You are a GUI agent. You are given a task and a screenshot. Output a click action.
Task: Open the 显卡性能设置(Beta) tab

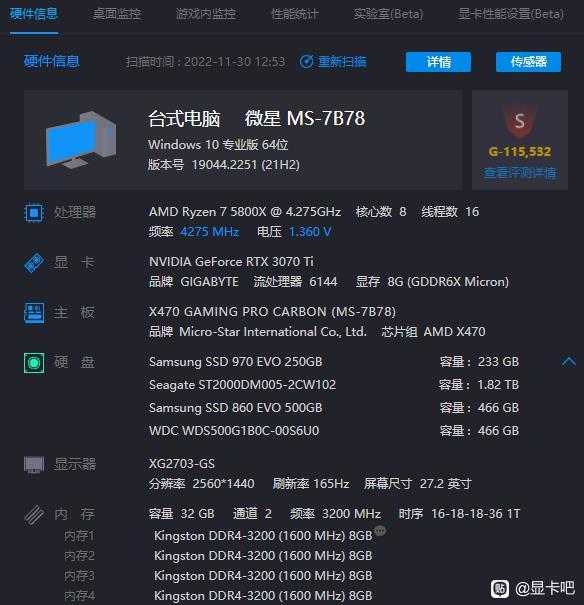[x=511, y=14]
